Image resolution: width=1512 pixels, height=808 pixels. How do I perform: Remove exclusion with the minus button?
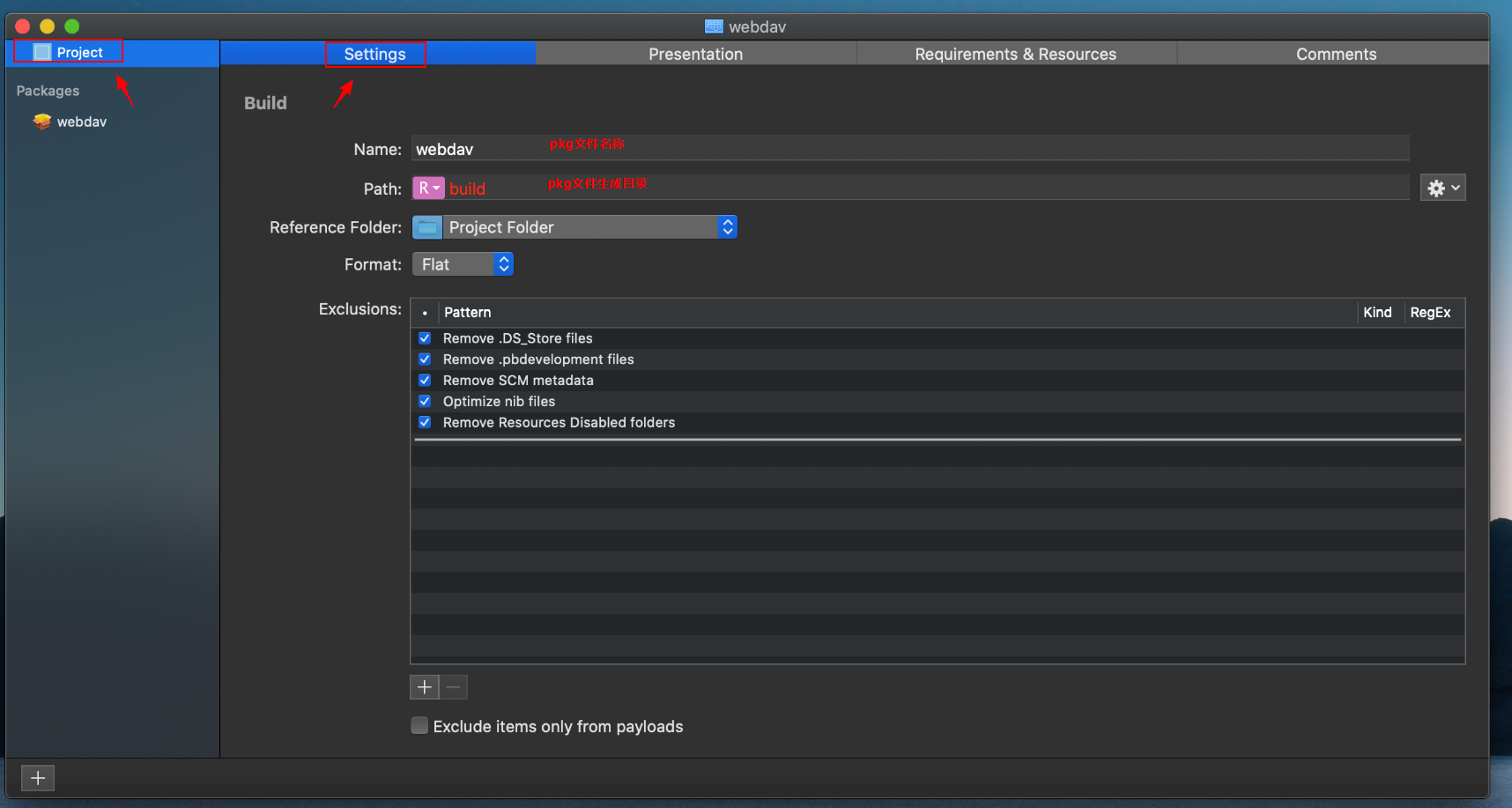point(453,686)
